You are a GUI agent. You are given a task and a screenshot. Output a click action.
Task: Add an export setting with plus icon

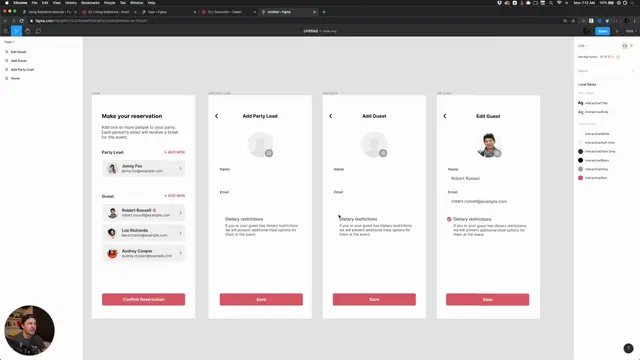633,71
